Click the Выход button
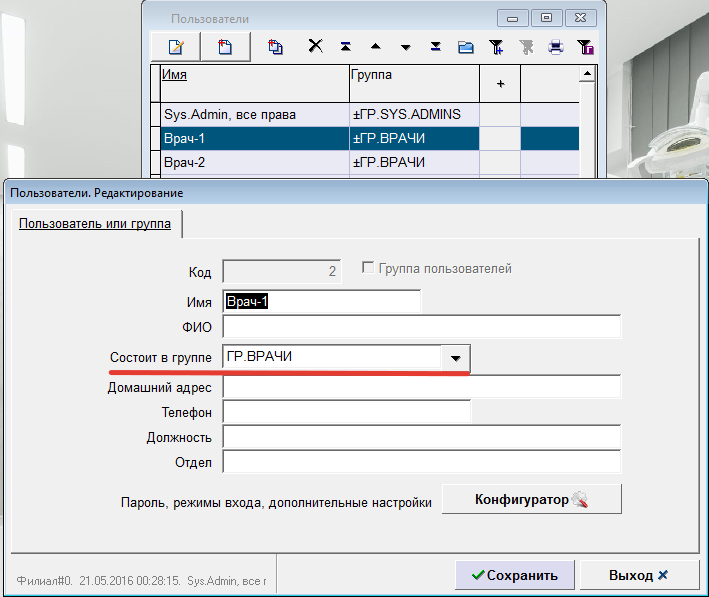This screenshot has height=597, width=709. [639, 575]
